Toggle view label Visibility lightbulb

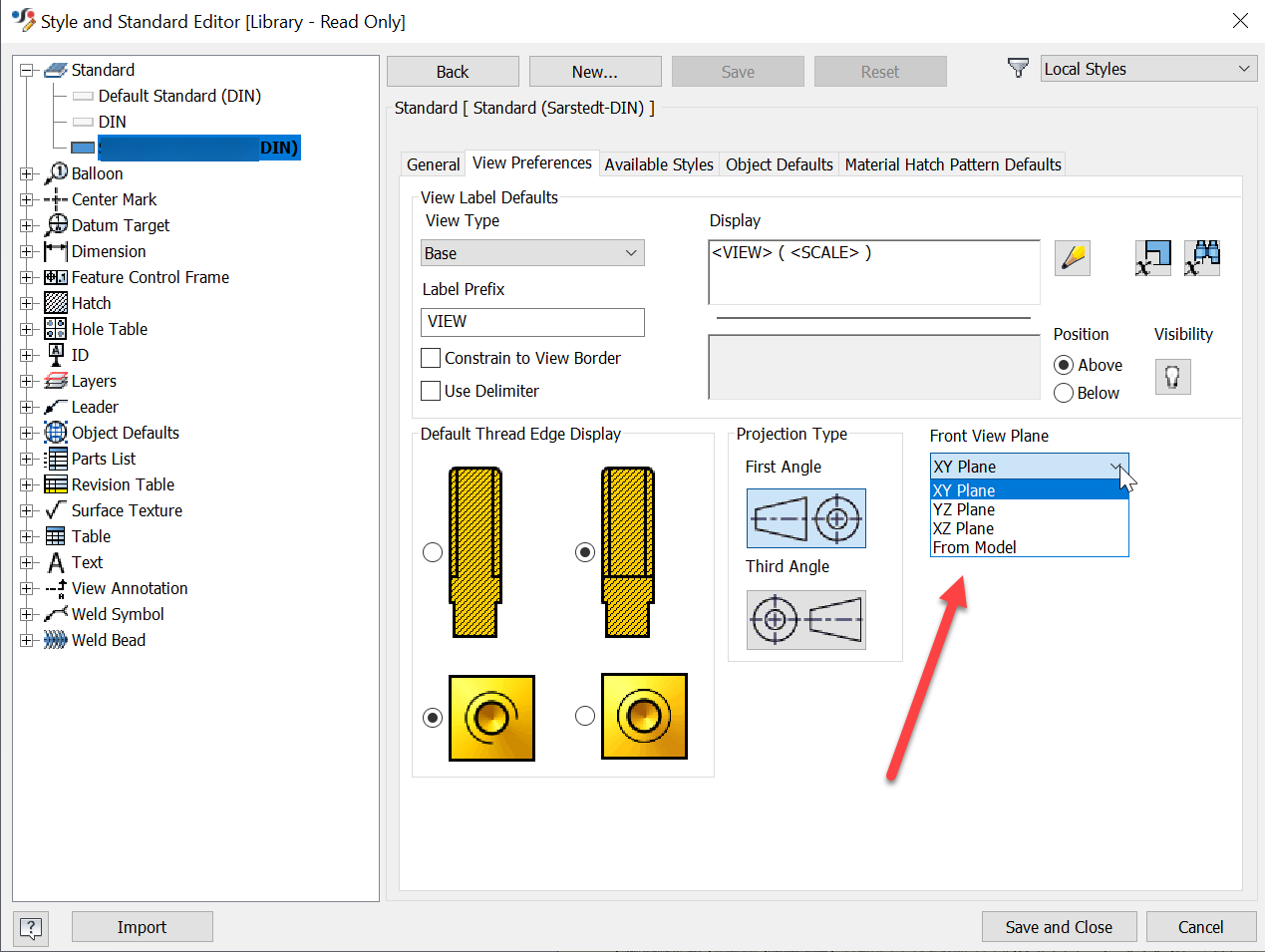(1172, 376)
